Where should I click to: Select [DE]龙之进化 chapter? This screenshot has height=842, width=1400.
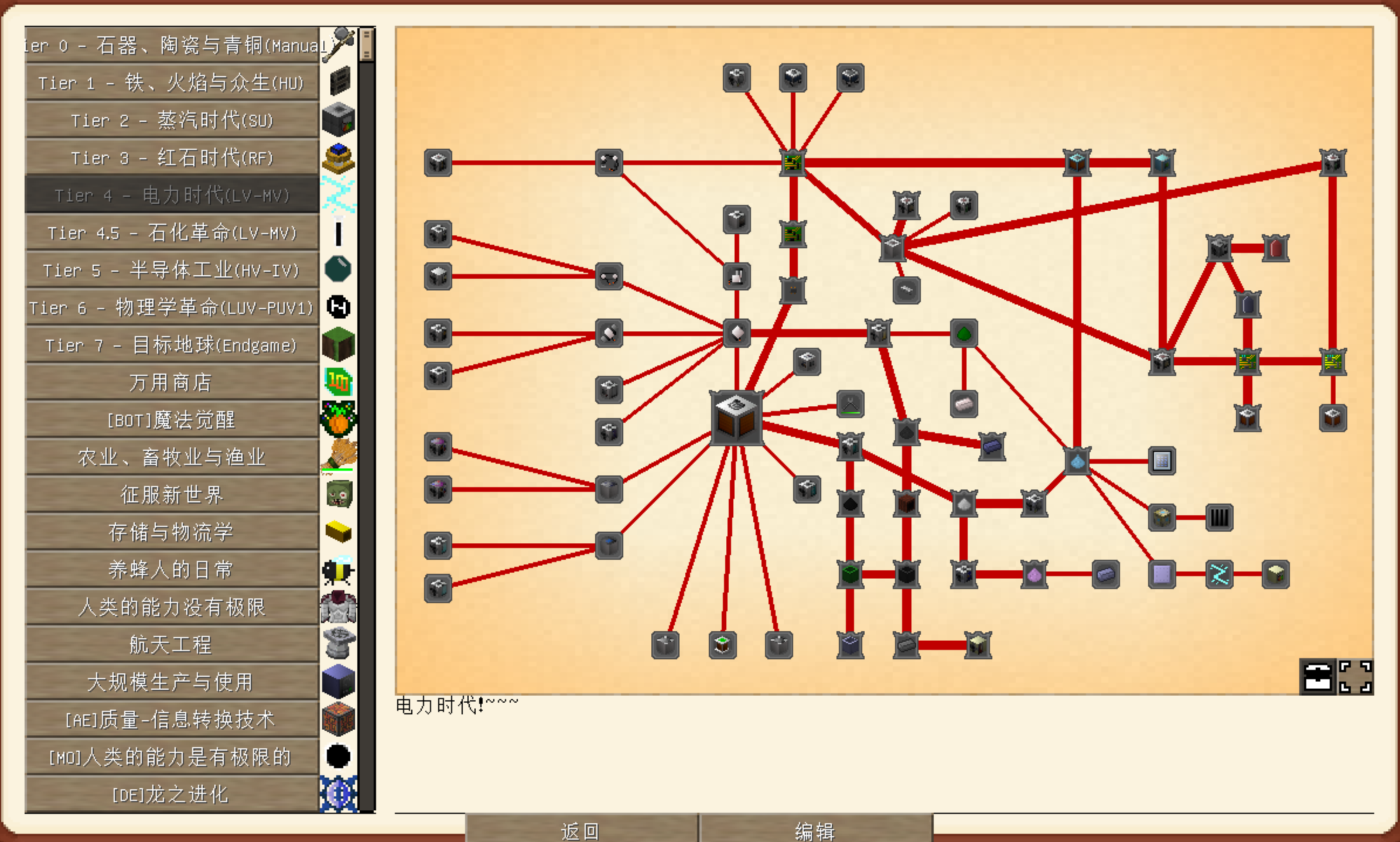click(172, 795)
